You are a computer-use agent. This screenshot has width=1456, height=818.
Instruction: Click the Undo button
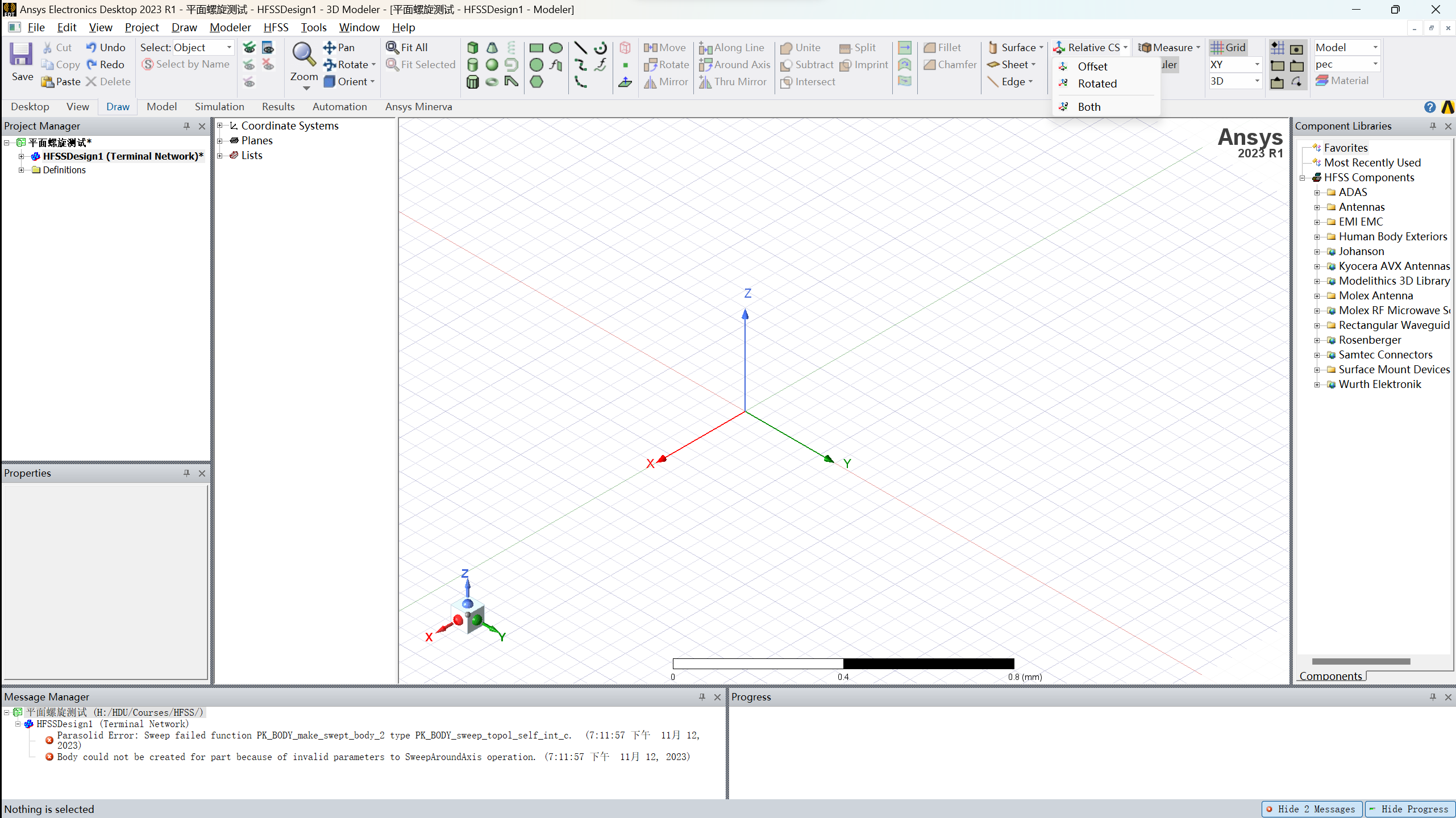(x=106, y=48)
